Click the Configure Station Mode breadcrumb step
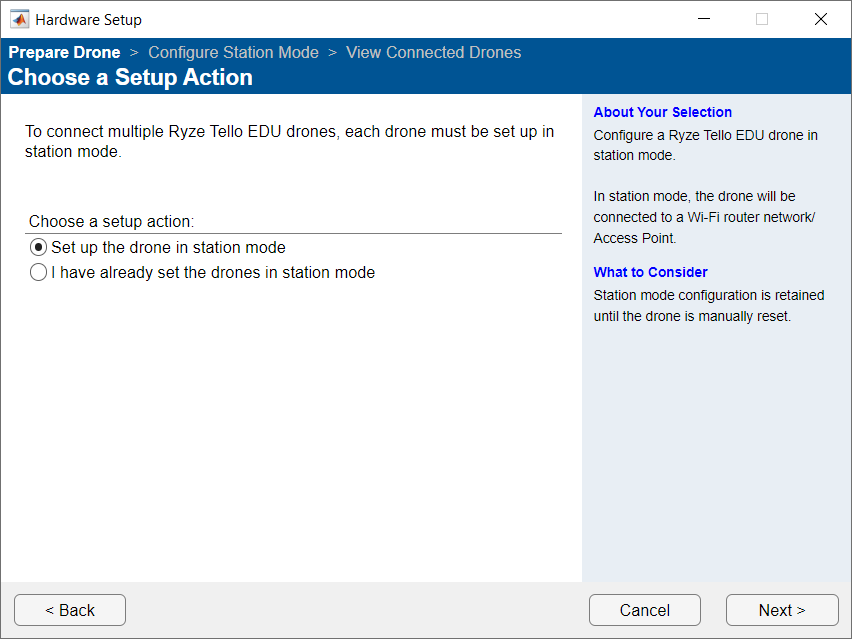Image resolution: width=852 pixels, height=639 pixels. (x=233, y=52)
